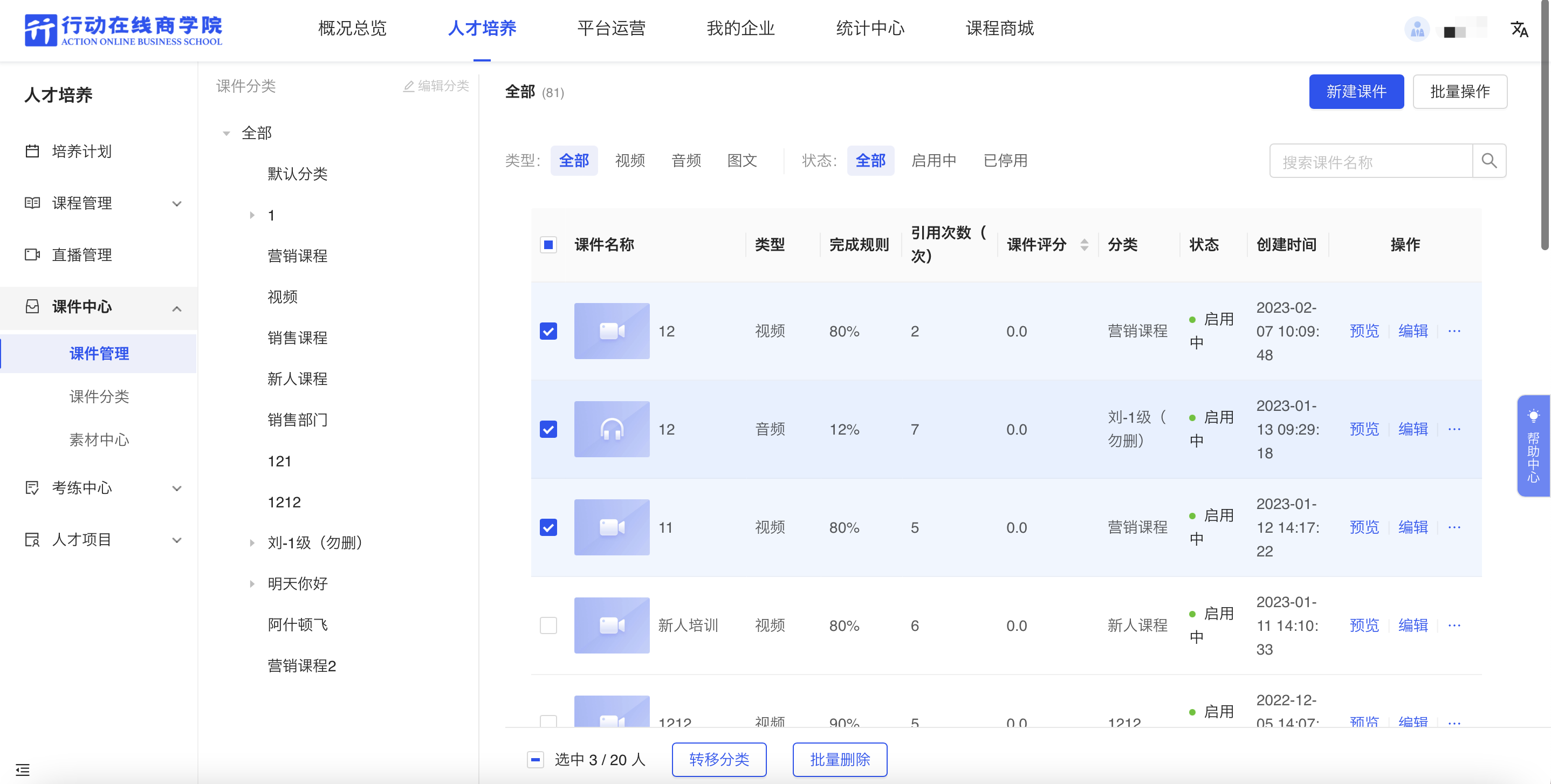Click the video thumbnail of courseware 12

[x=612, y=331]
